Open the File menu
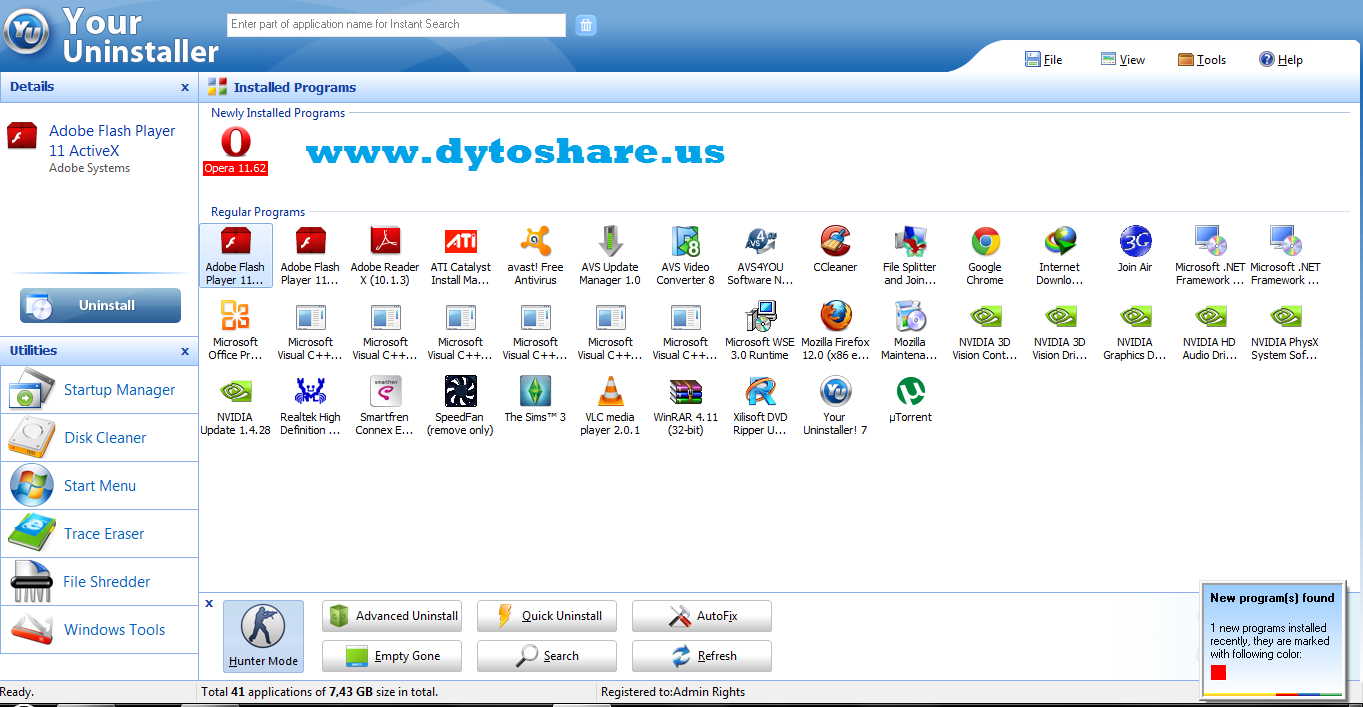 (x=1043, y=60)
